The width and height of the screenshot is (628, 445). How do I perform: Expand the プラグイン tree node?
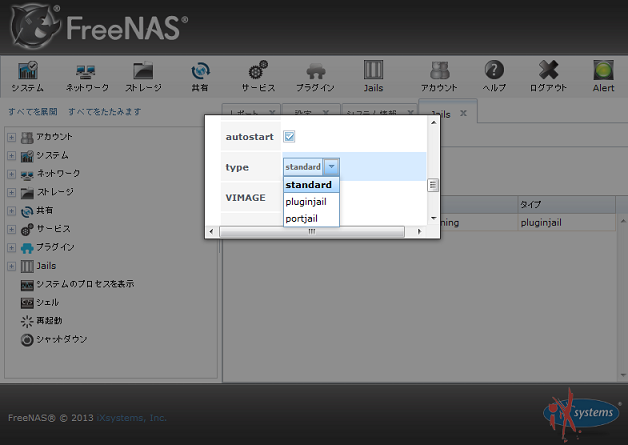tap(12, 248)
